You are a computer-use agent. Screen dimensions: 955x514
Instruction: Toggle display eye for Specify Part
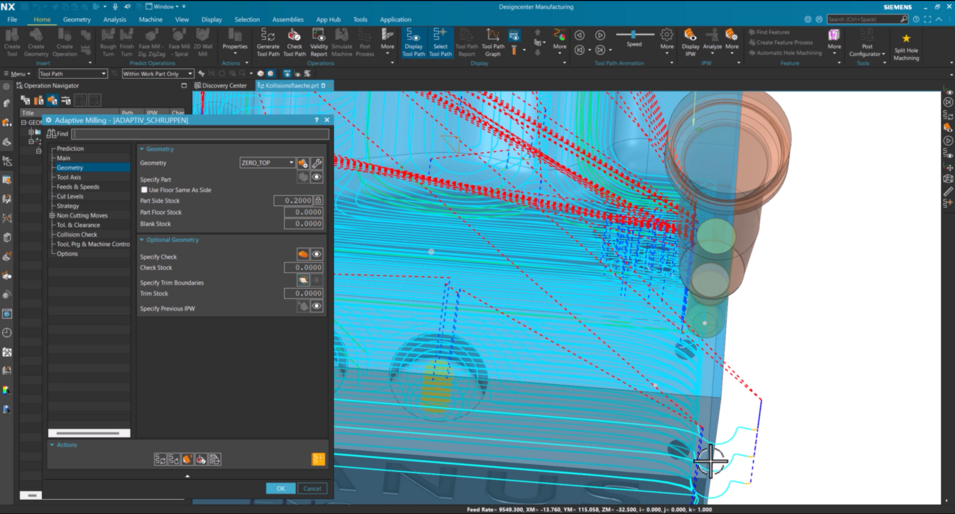(317, 177)
